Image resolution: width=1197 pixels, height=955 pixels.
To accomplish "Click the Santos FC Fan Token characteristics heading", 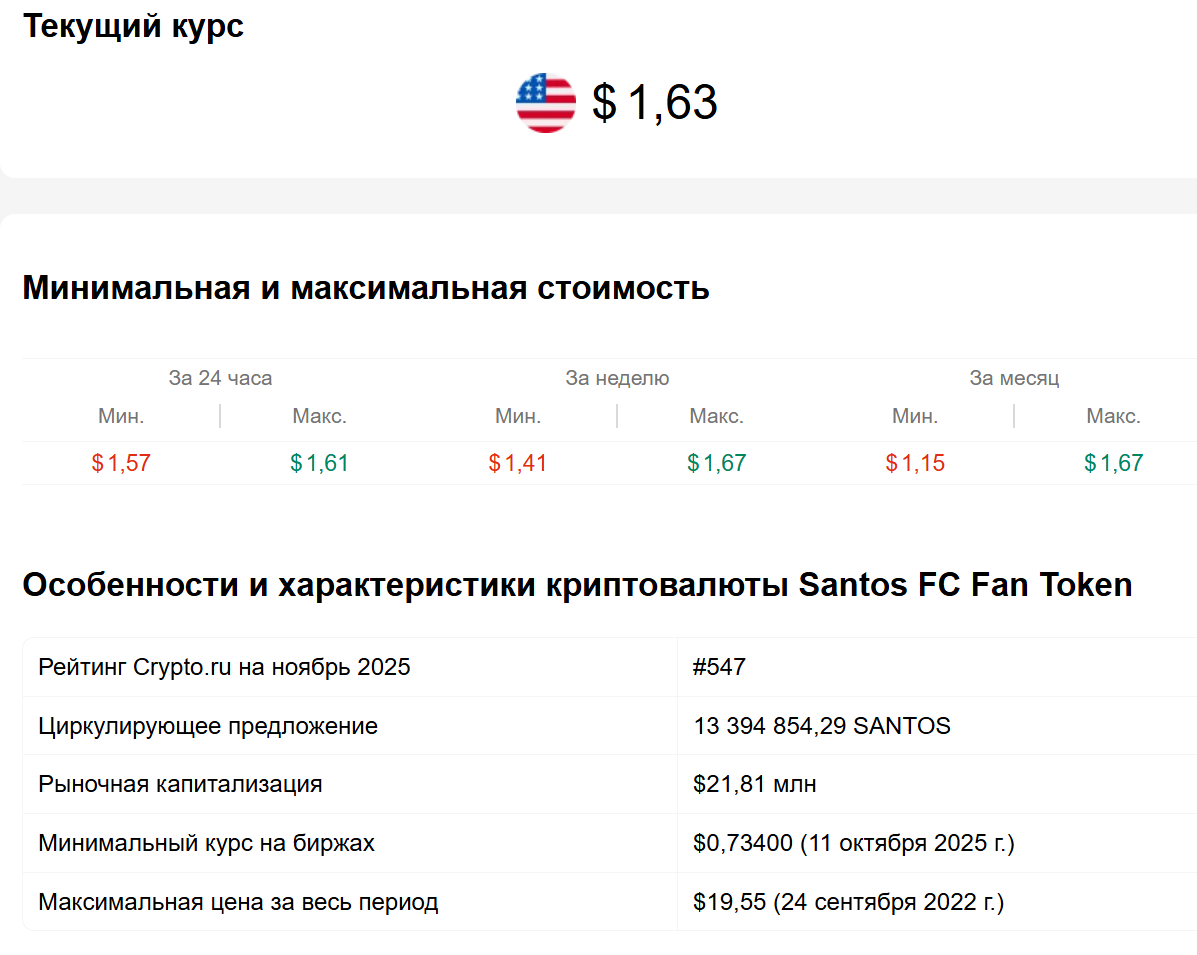I will click(x=577, y=585).
